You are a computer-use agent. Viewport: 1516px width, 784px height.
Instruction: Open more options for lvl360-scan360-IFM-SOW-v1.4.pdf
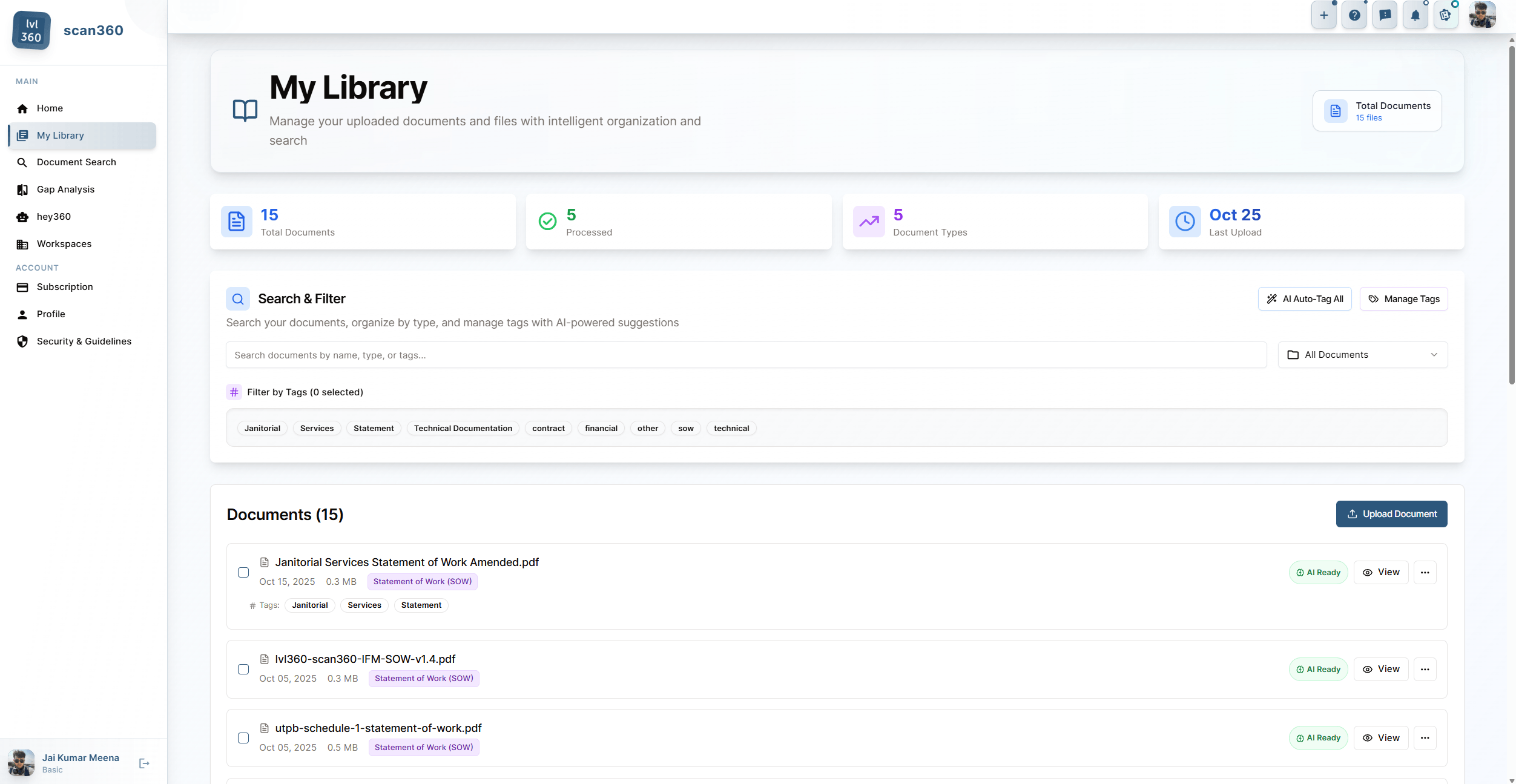1425,669
